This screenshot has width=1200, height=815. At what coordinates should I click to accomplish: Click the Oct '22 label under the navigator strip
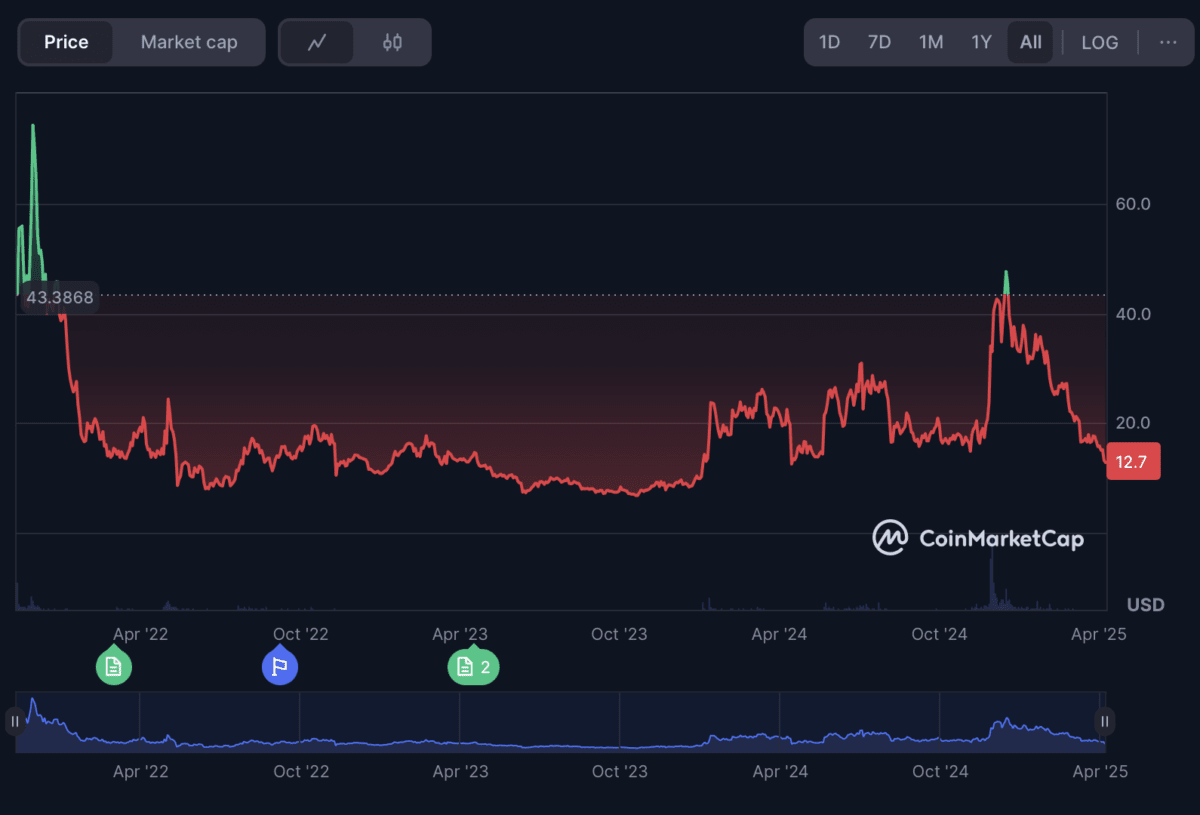click(300, 771)
